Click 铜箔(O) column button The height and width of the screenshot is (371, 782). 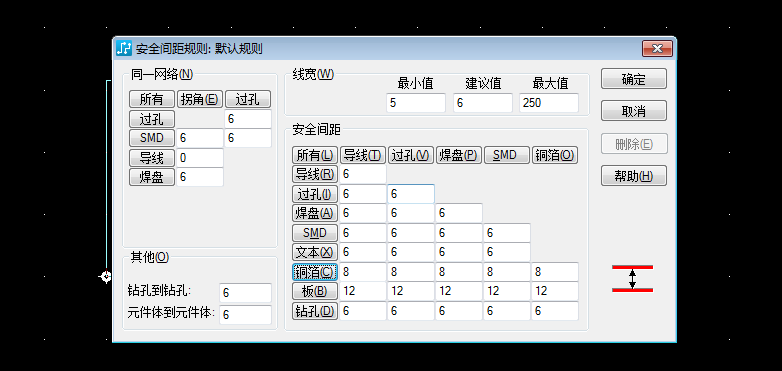point(555,155)
